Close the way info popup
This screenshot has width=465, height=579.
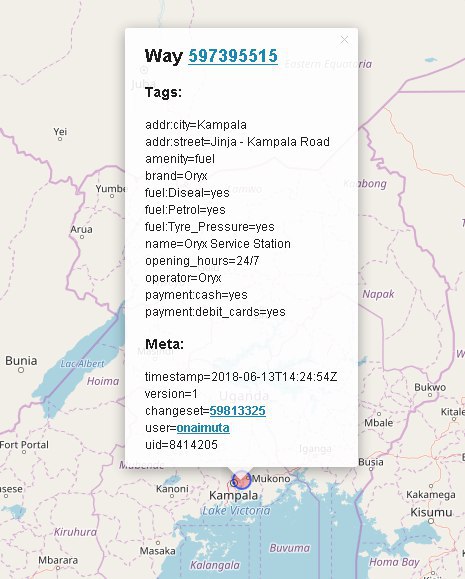[x=344, y=40]
